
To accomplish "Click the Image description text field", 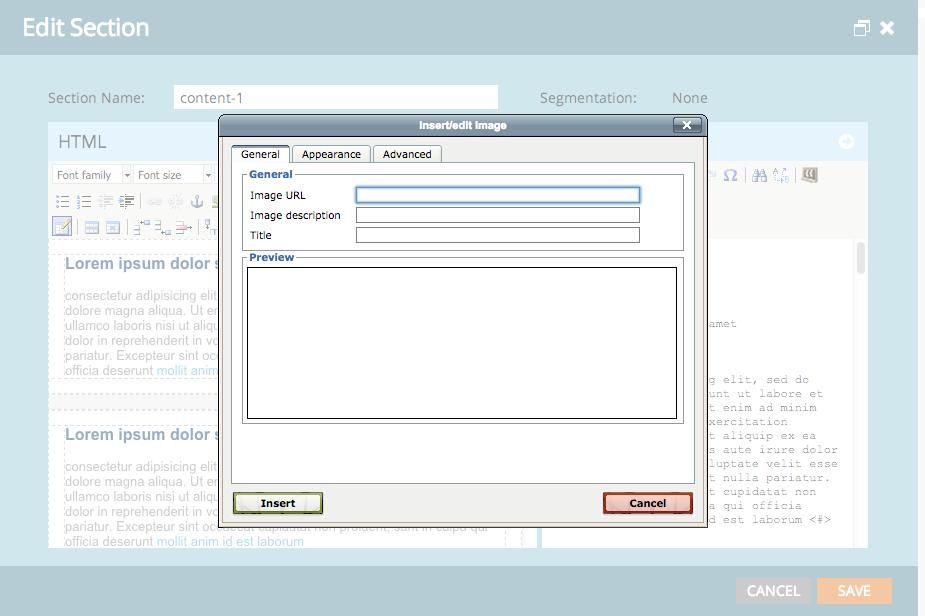I will 497,215.
